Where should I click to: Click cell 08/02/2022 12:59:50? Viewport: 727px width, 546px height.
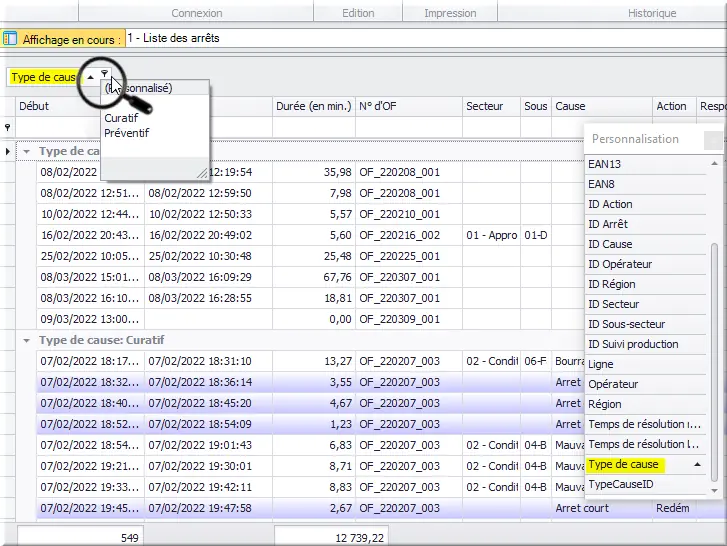208,193
